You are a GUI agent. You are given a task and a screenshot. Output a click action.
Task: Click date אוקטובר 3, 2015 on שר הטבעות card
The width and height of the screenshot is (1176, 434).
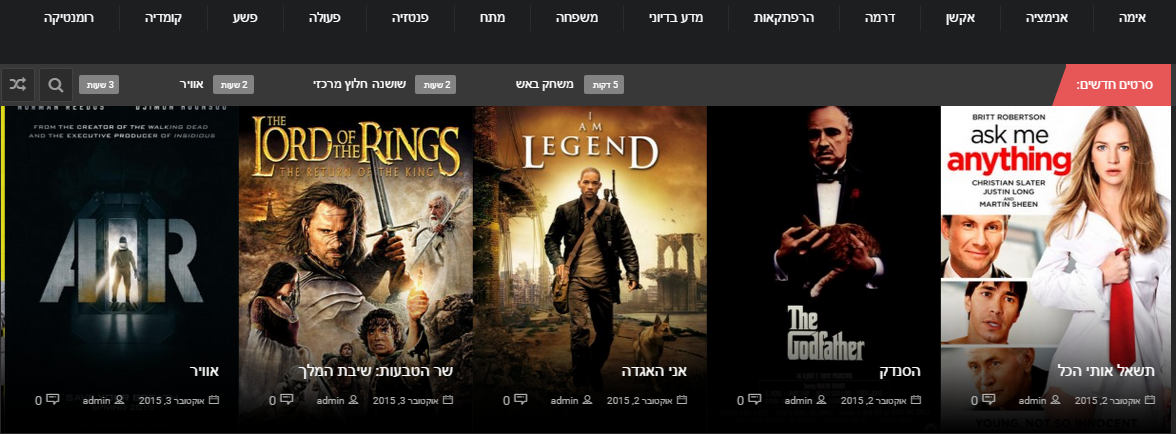click(406, 400)
